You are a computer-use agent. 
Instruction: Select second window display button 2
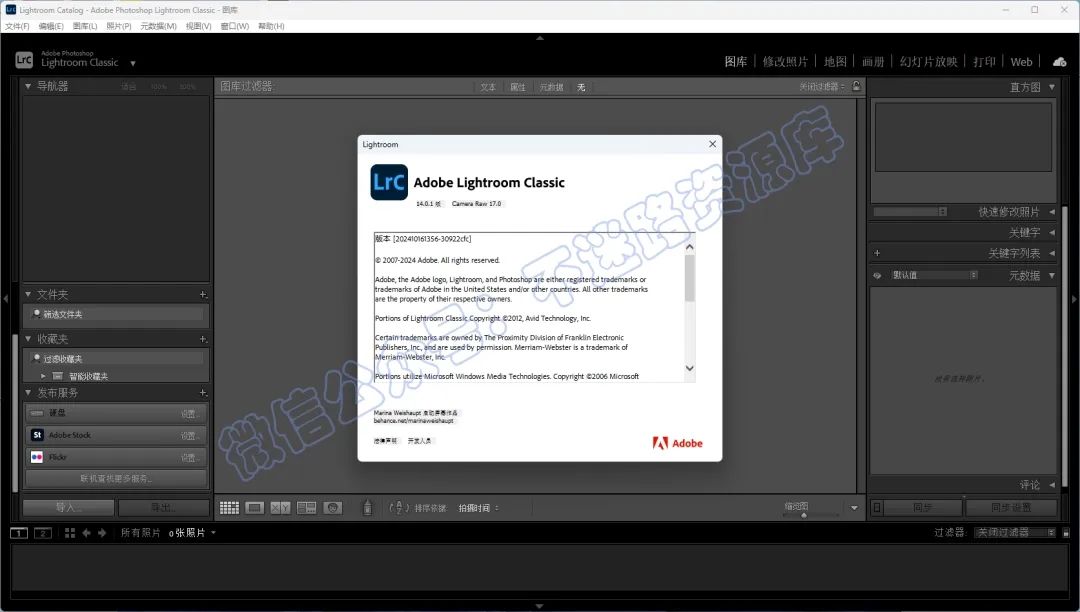tap(43, 533)
